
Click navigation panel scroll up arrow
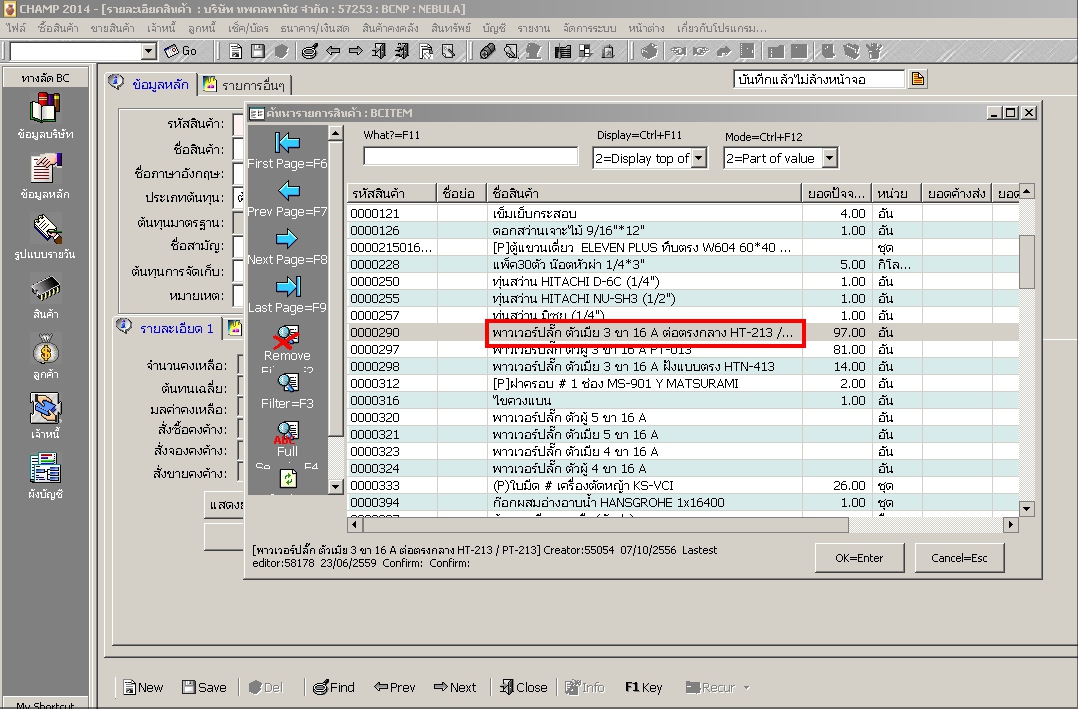[x=335, y=133]
